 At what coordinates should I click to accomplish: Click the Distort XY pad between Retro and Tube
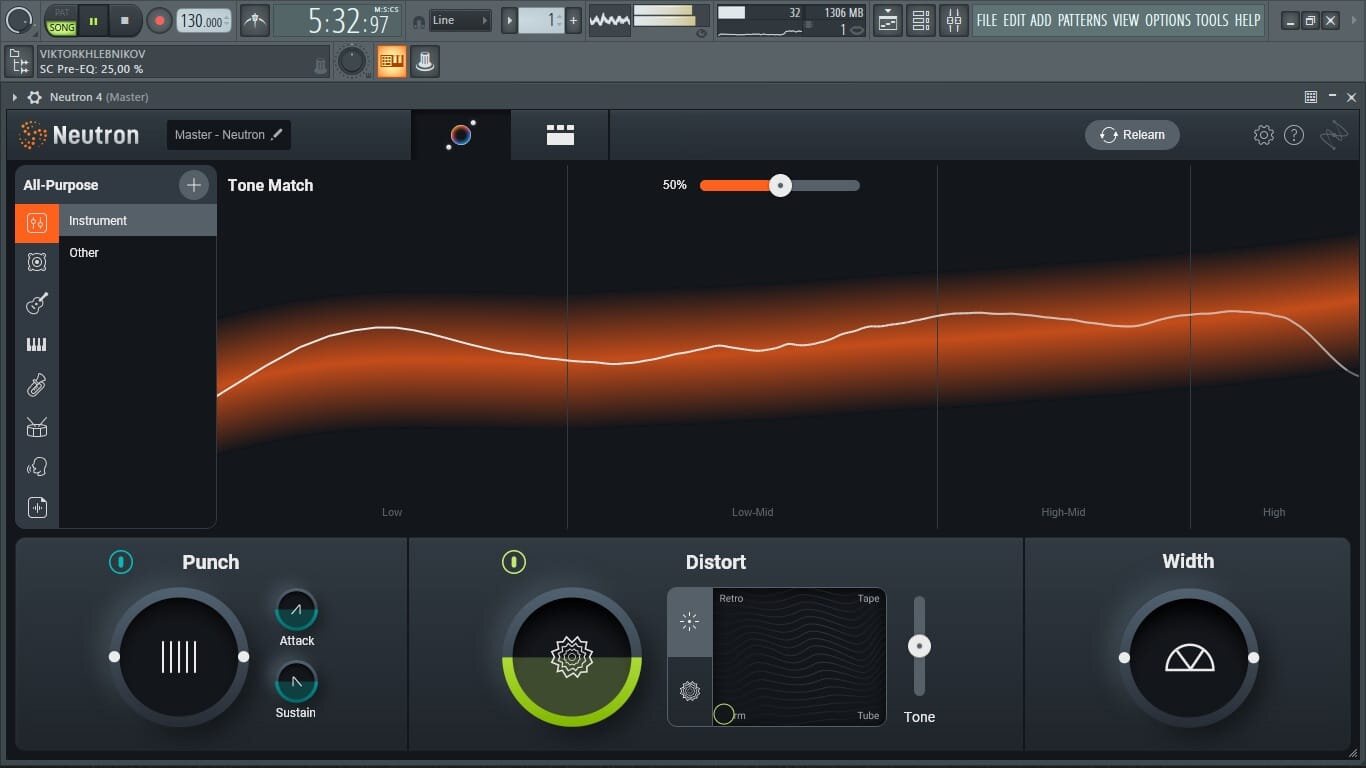[798, 657]
